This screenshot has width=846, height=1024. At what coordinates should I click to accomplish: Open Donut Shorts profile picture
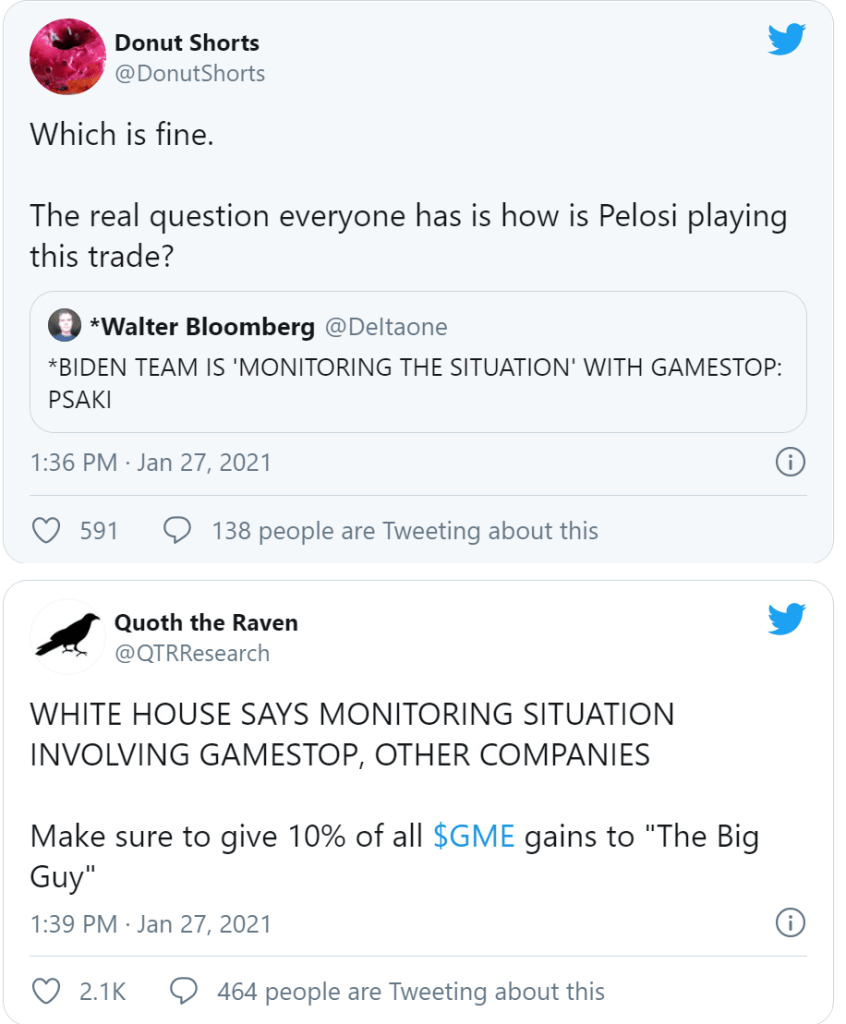68,57
